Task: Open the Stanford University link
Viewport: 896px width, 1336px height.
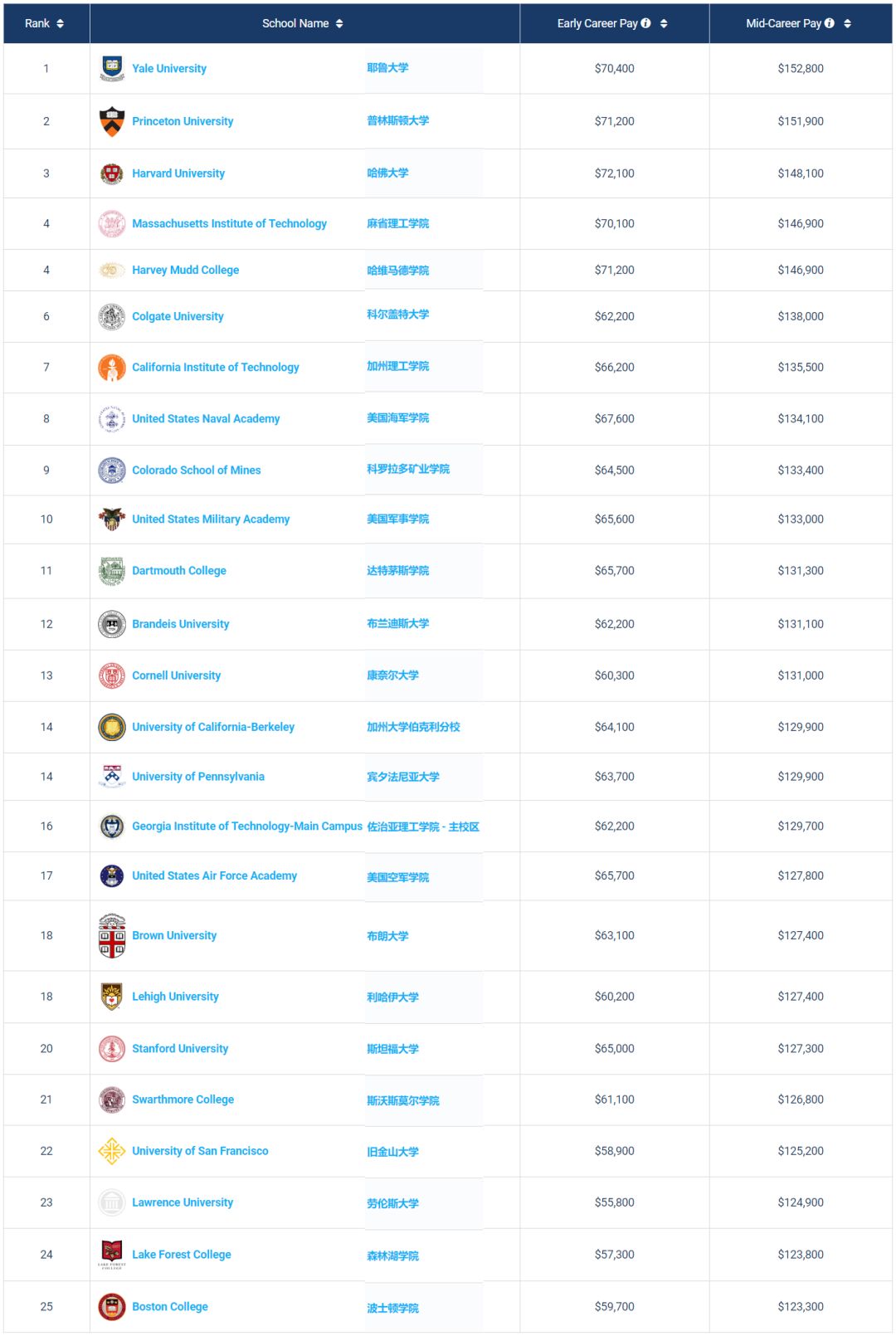Action: point(180,1049)
